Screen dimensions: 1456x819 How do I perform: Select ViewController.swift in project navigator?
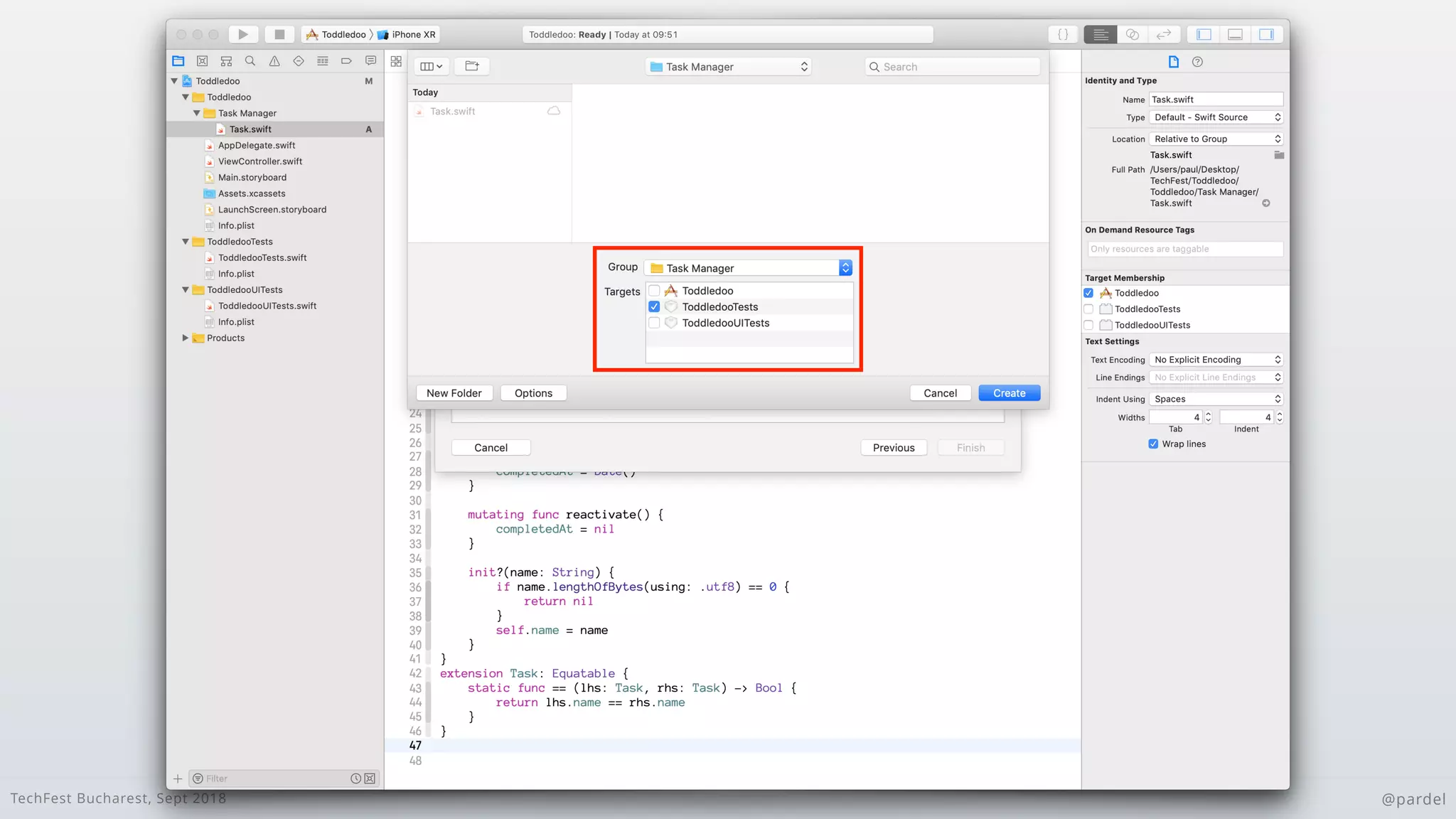tap(259, 161)
